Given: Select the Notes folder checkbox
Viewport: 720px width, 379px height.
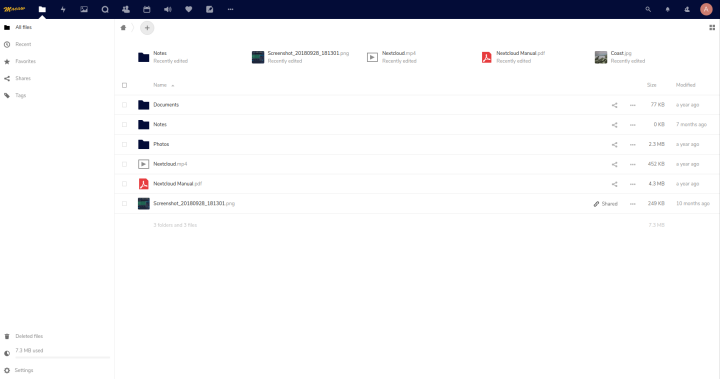Looking at the screenshot, I should pos(124,124).
